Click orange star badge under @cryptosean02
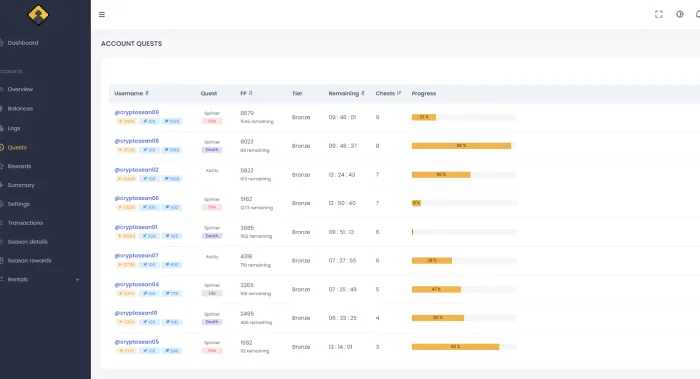The image size is (700, 379). click(x=127, y=179)
